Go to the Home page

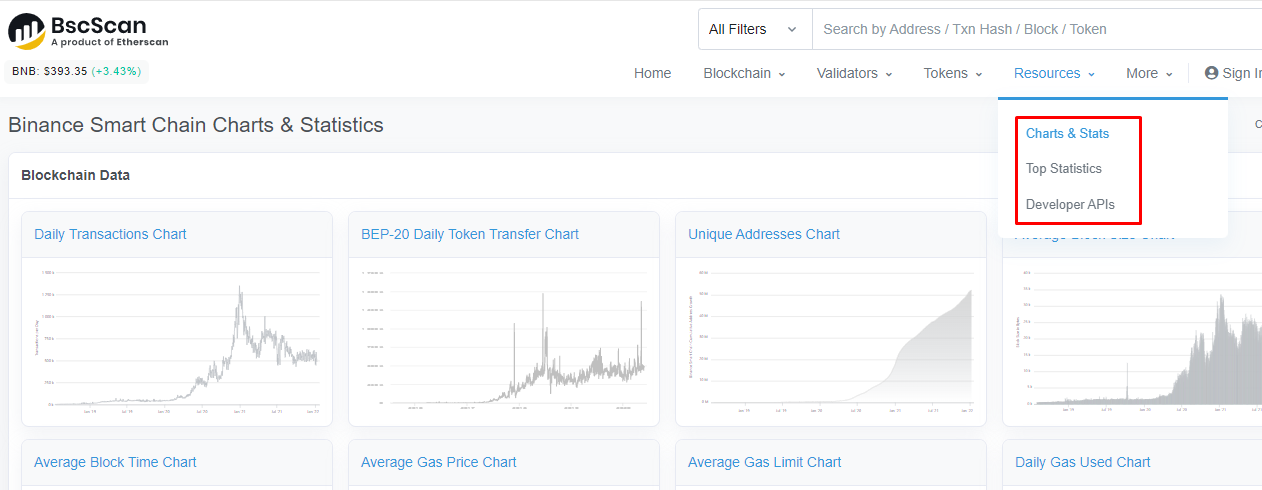tap(652, 73)
